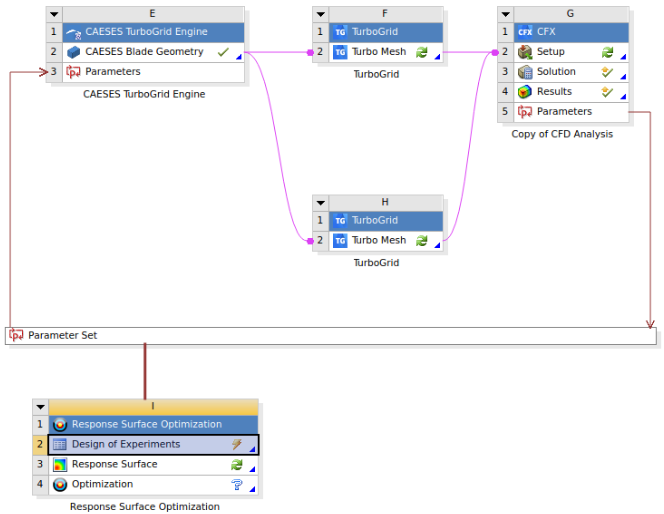Select the CAESES TurboGrid Engine header cell
The width and height of the screenshot is (664, 514).
pos(153,32)
